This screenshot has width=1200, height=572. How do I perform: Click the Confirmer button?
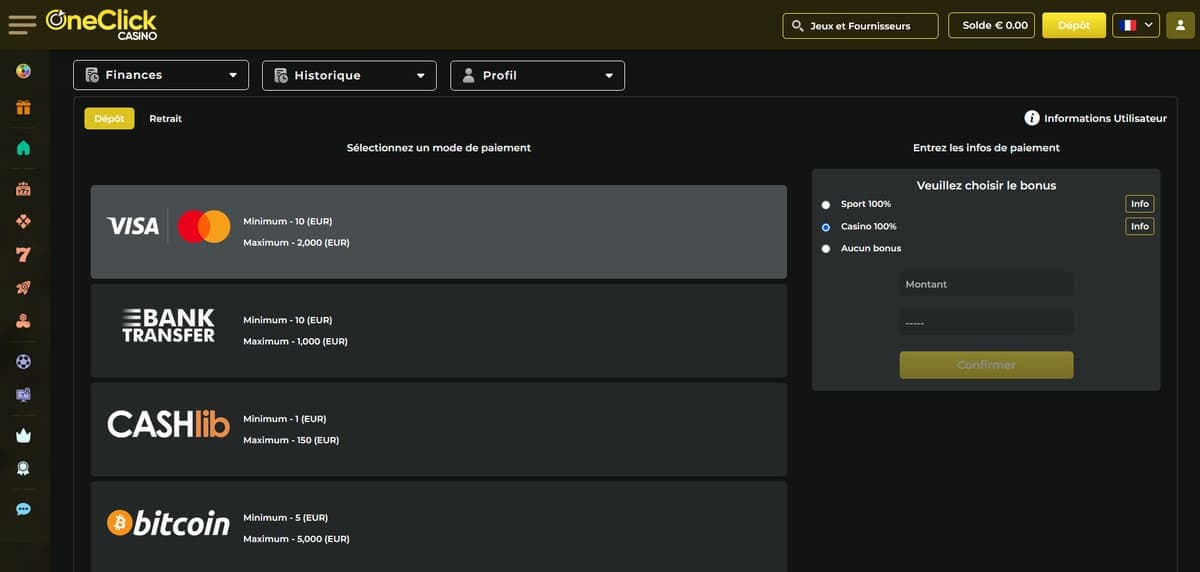click(x=986, y=365)
